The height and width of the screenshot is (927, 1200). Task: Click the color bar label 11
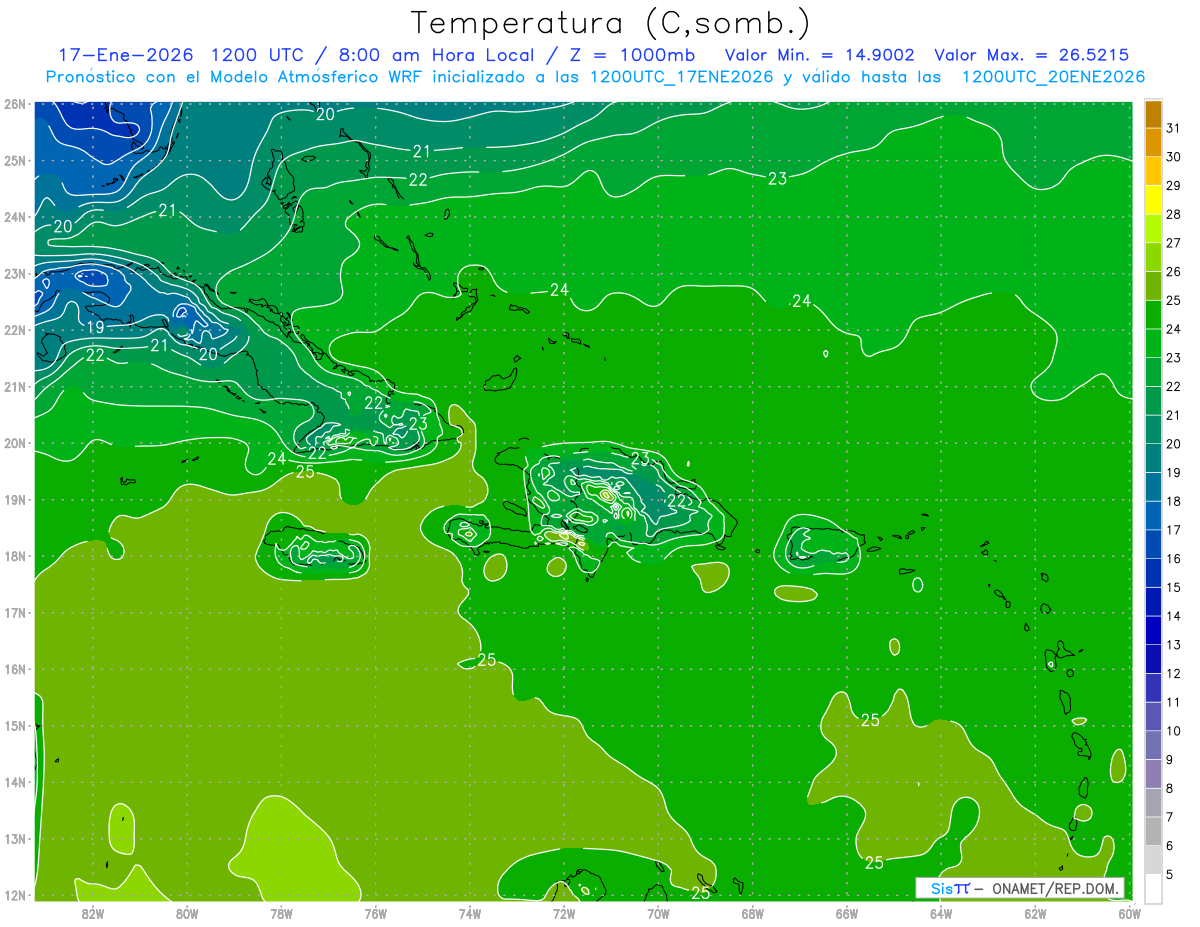click(x=1174, y=702)
